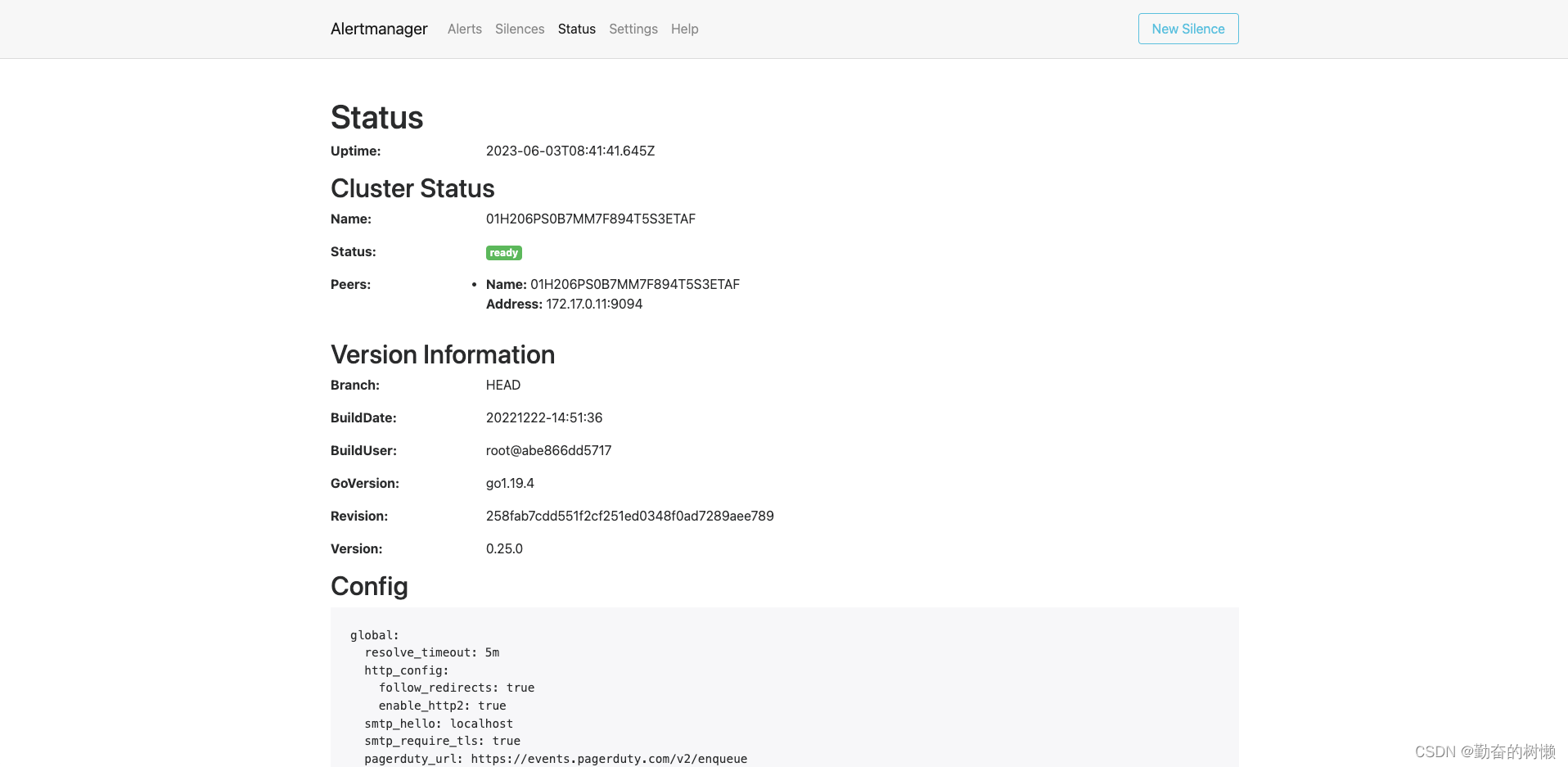Click the Branch value HEAD

(503, 385)
